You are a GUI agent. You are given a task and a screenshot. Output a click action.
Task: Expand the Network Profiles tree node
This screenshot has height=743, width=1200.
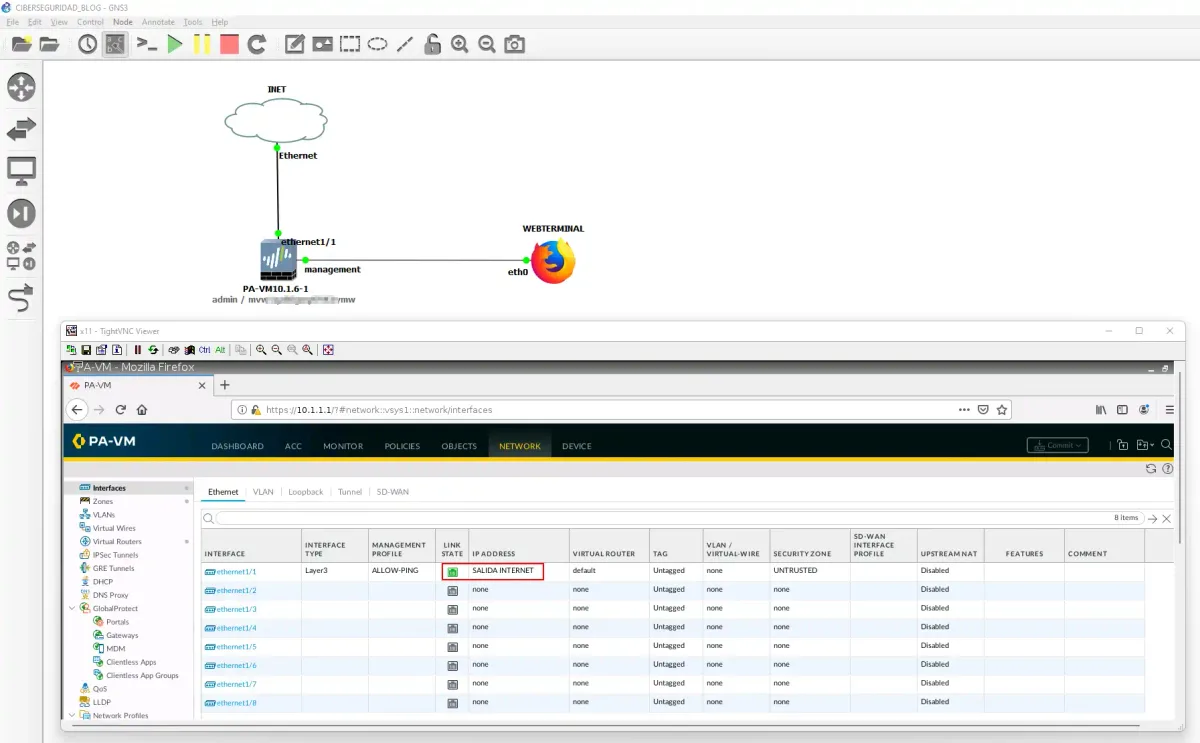click(72, 715)
